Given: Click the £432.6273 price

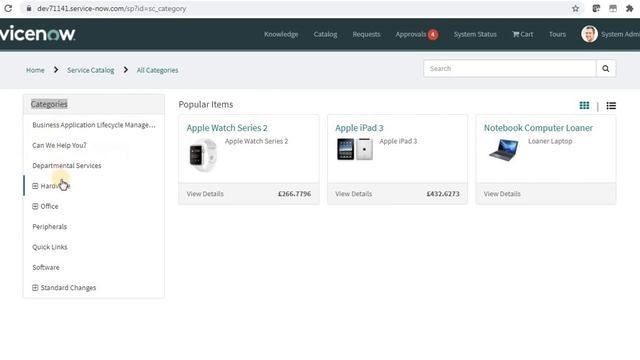Looking at the screenshot, I should pos(443,194).
